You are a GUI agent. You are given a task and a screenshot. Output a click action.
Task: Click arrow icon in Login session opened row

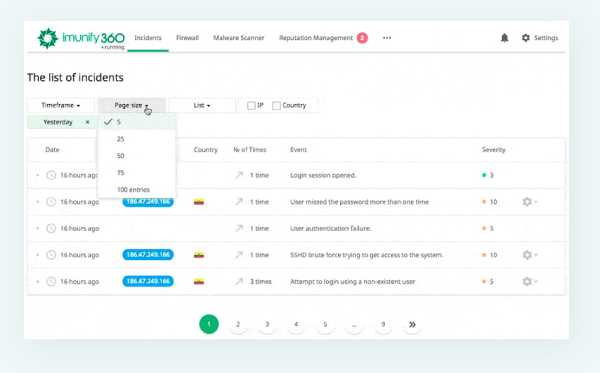239,175
